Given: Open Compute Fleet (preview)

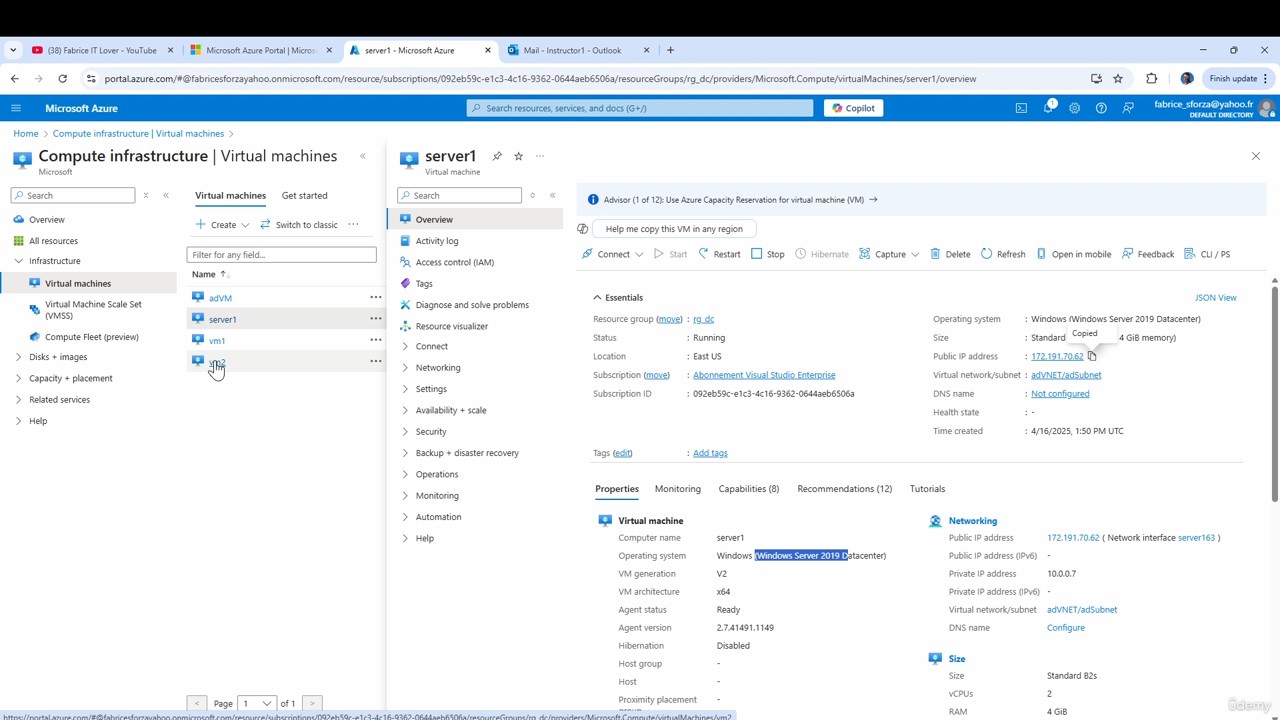Looking at the screenshot, I should 91,337.
